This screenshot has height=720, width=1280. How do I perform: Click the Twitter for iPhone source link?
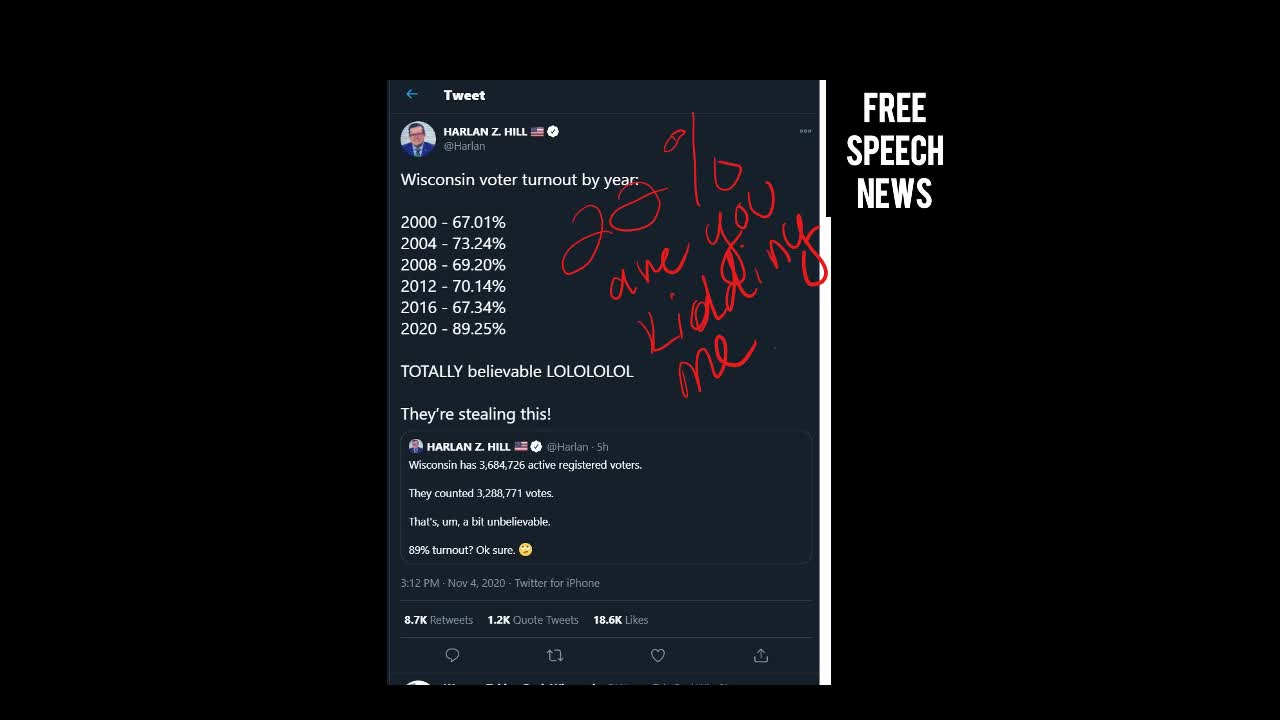click(x=557, y=583)
